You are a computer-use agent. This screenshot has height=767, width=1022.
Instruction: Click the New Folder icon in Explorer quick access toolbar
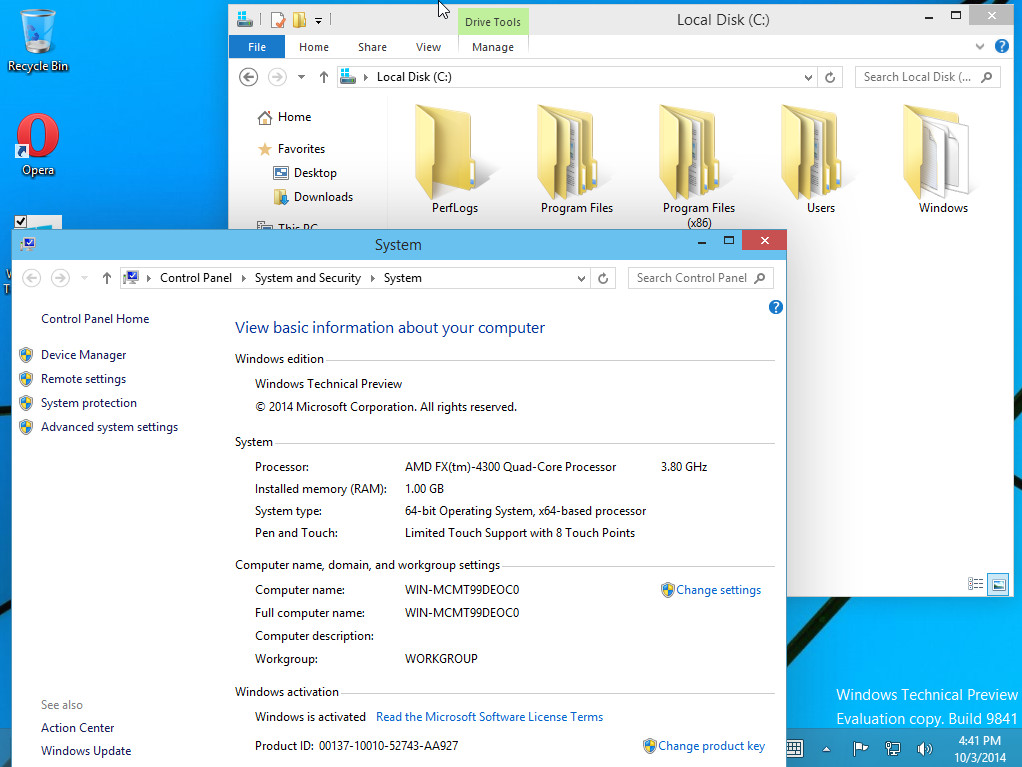pyautogui.click(x=299, y=20)
